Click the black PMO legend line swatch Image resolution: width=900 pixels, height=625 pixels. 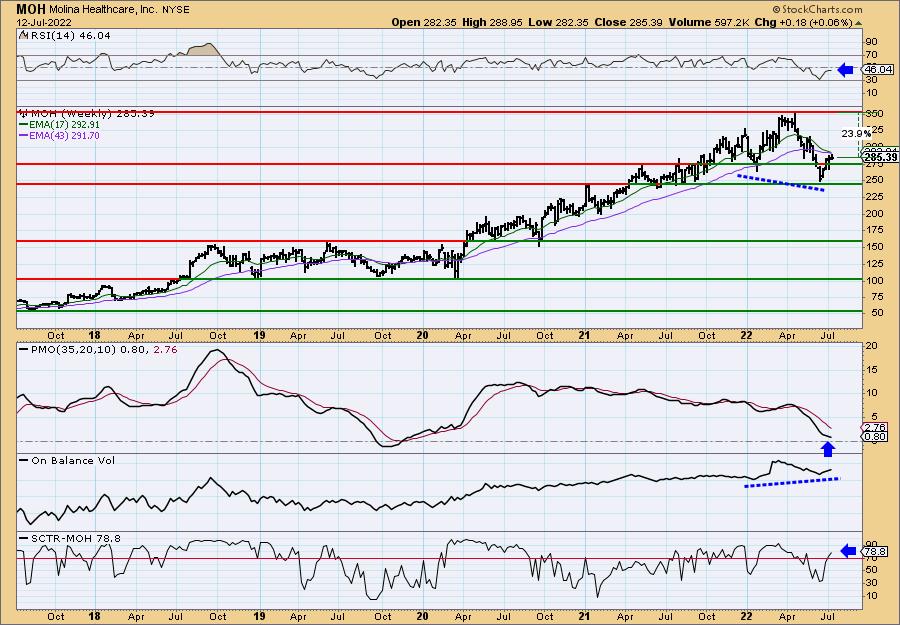tap(24, 349)
